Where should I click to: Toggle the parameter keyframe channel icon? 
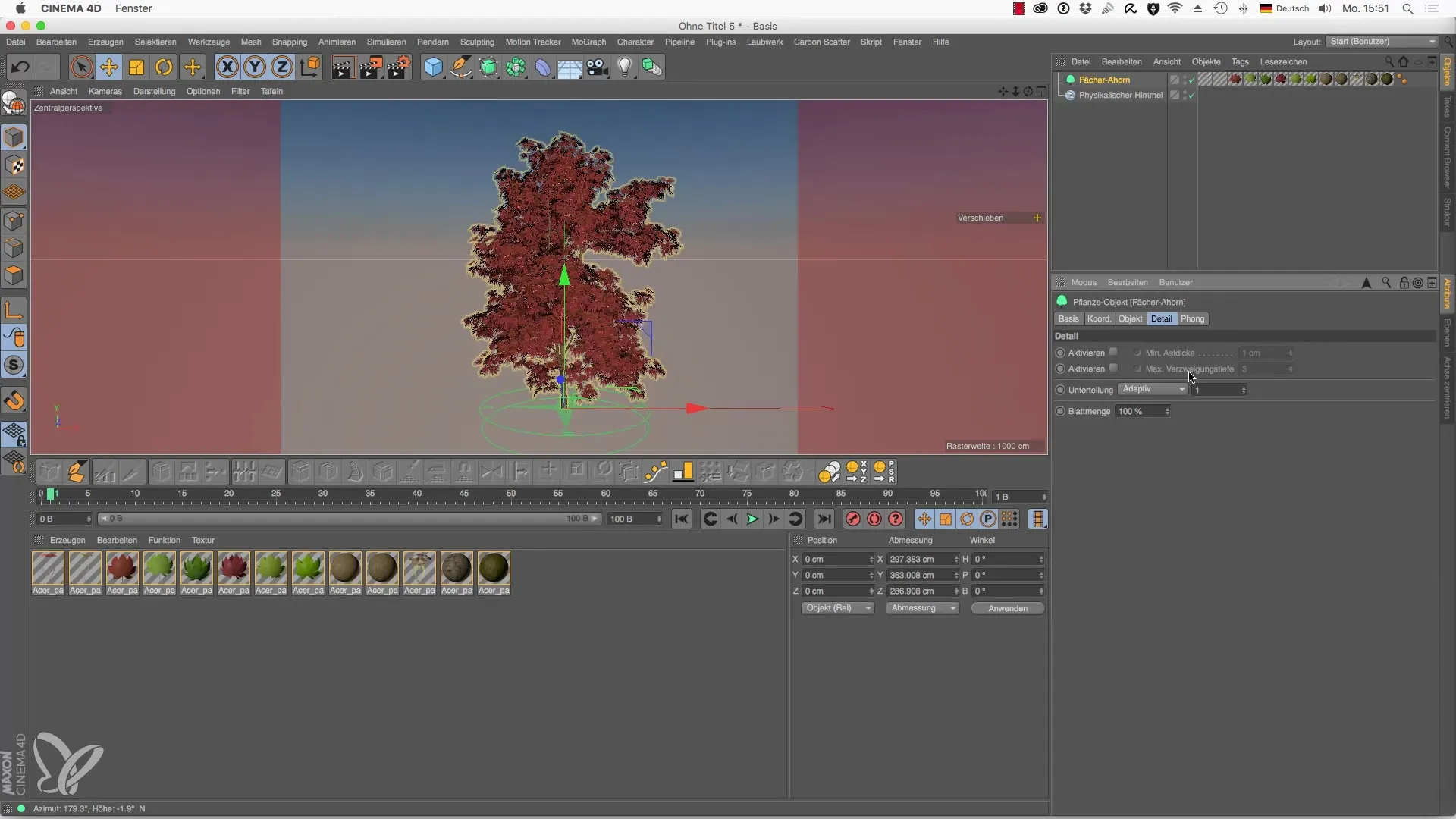988,519
